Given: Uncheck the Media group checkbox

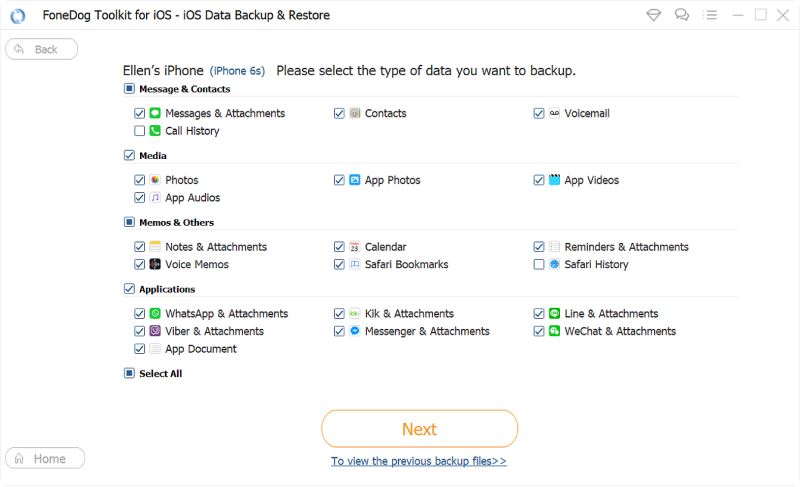Looking at the screenshot, I should 129,156.
